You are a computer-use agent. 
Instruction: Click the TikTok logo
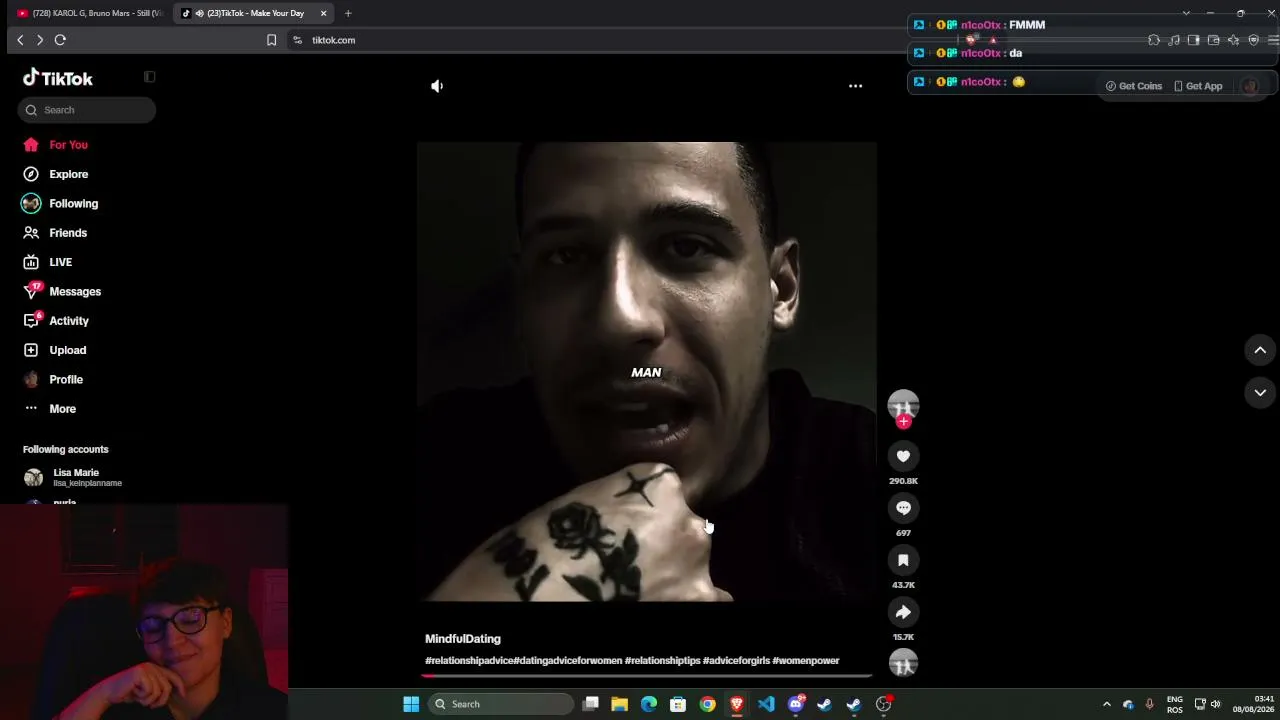click(x=58, y=78)
